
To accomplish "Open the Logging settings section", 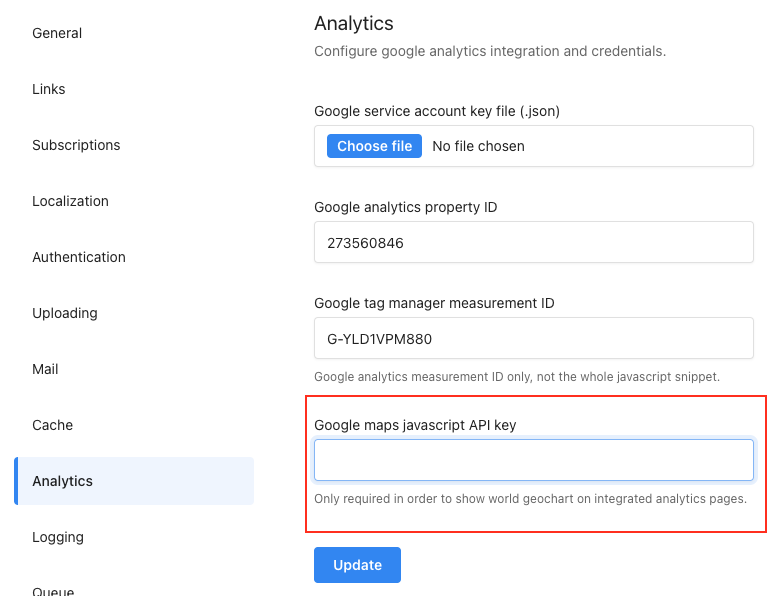I will point(58,537).
